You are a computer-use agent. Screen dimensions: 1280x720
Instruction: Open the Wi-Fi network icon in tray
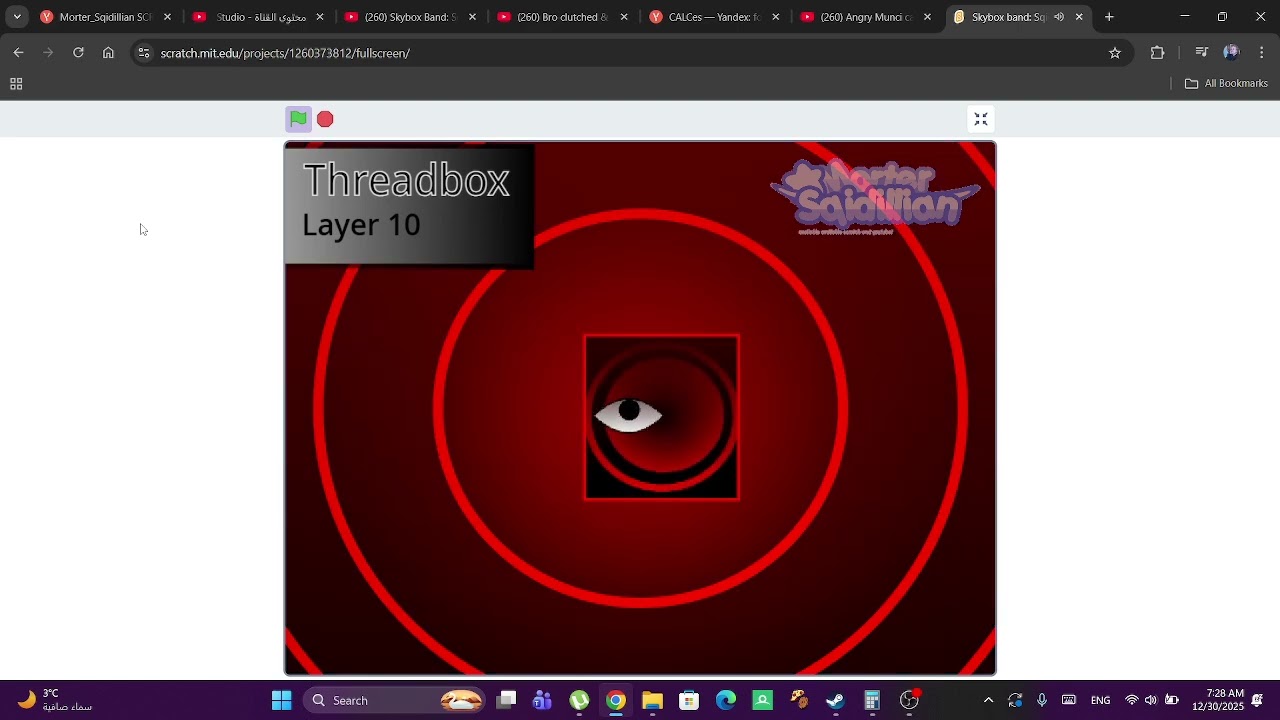point(1131,700)
